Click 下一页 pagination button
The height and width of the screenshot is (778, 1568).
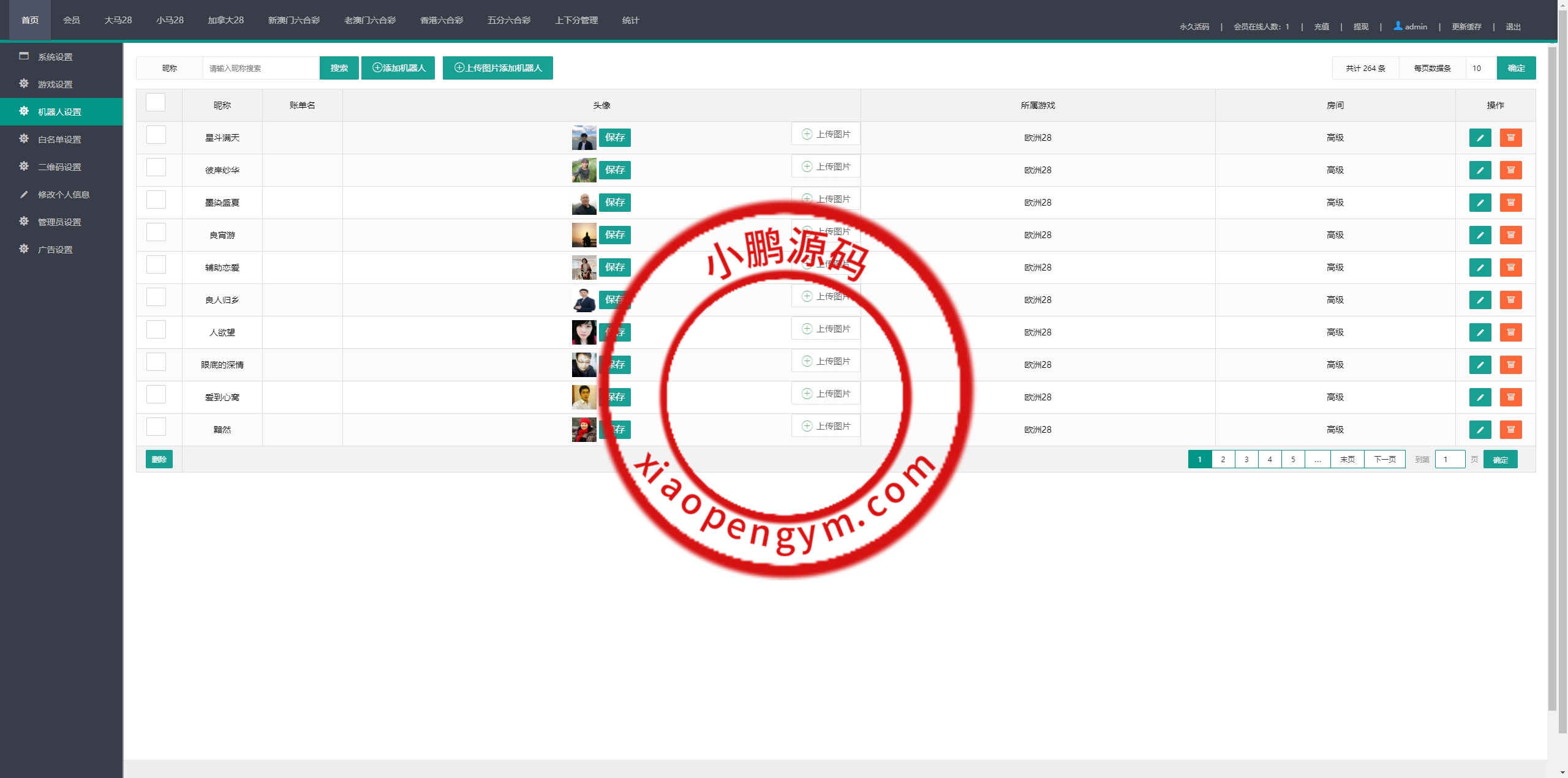(x=1384, y=459)
